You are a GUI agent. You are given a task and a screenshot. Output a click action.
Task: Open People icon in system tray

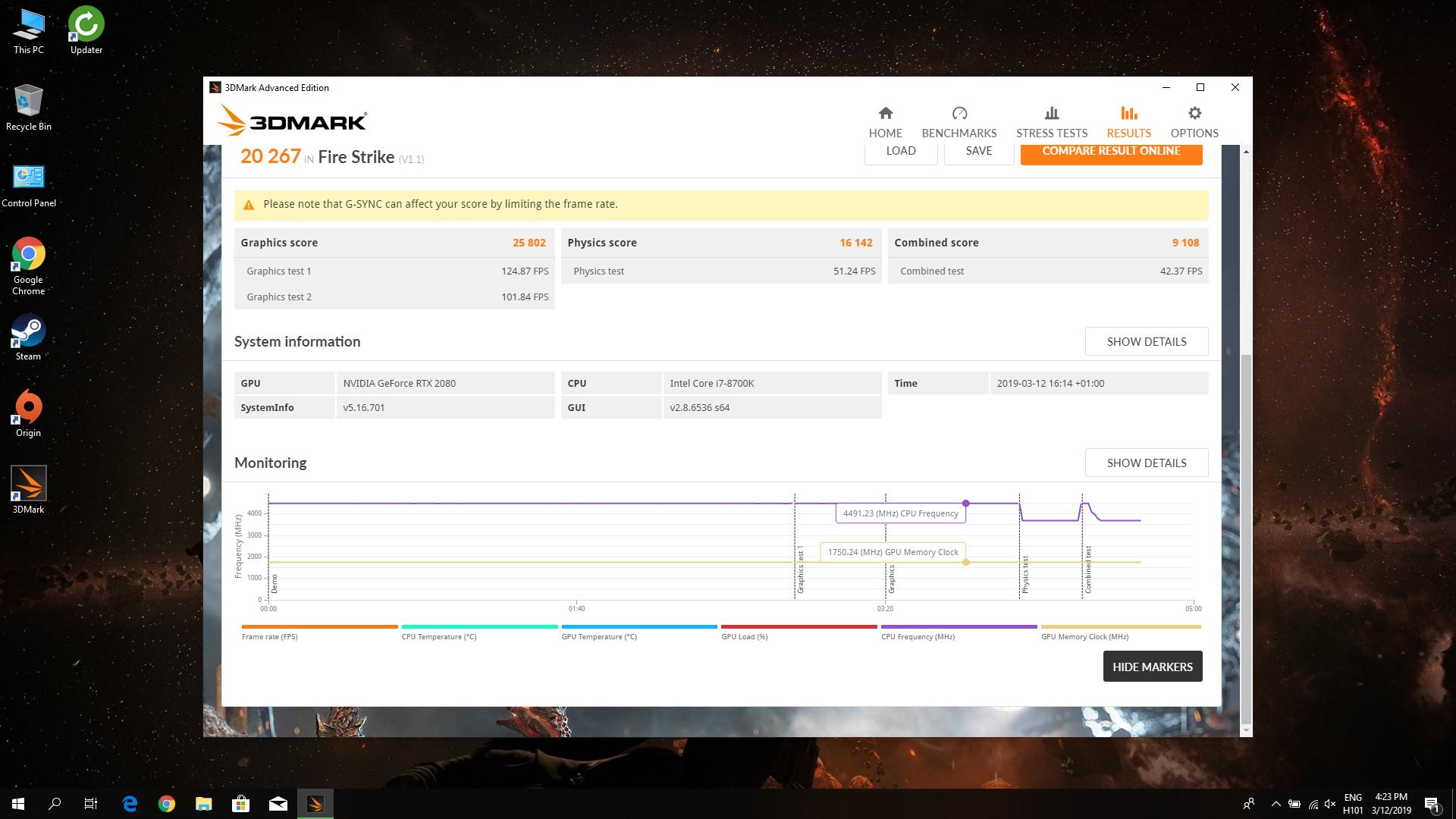point(1249,804)
